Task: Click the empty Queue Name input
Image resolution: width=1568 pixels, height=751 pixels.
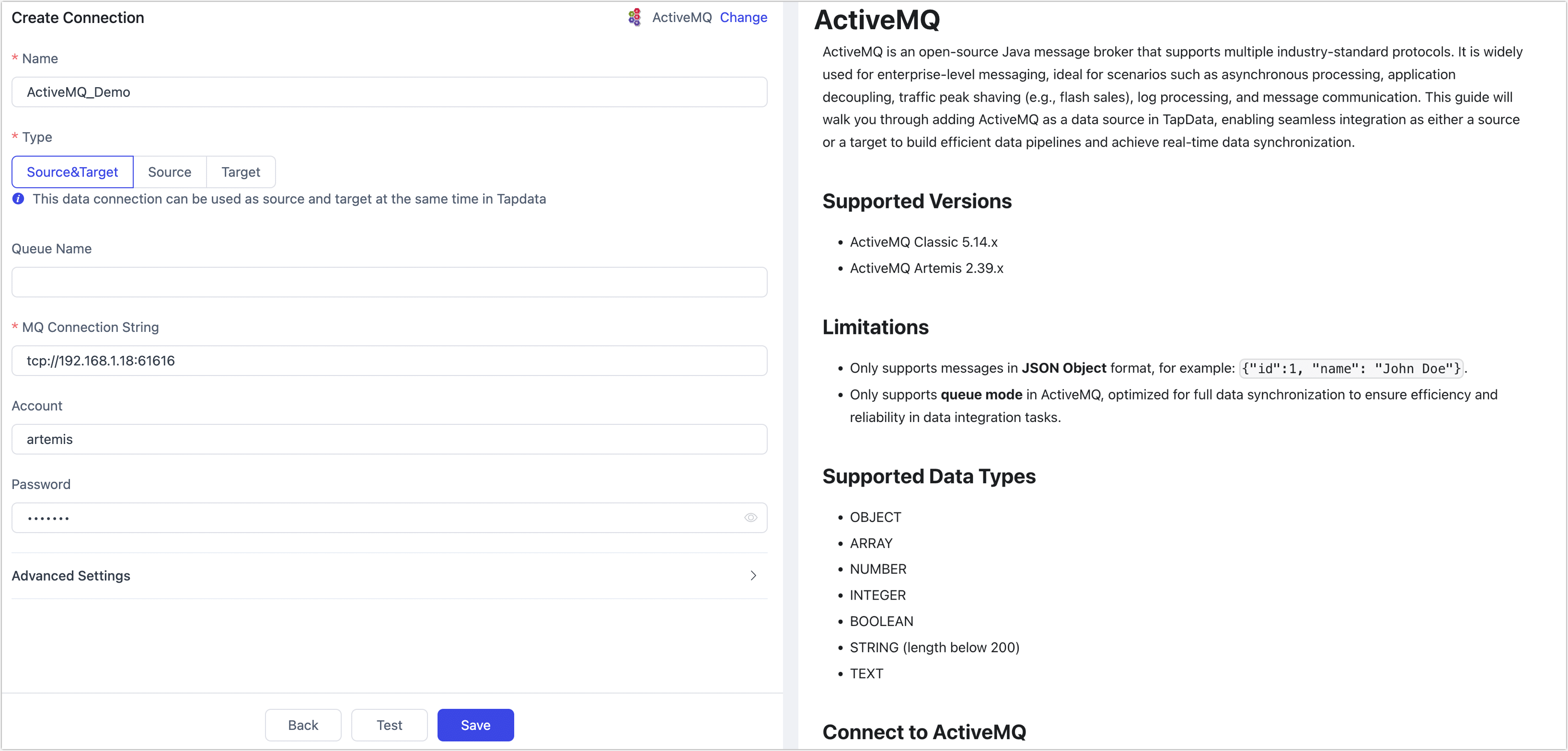Action: (x=389, y=282)
